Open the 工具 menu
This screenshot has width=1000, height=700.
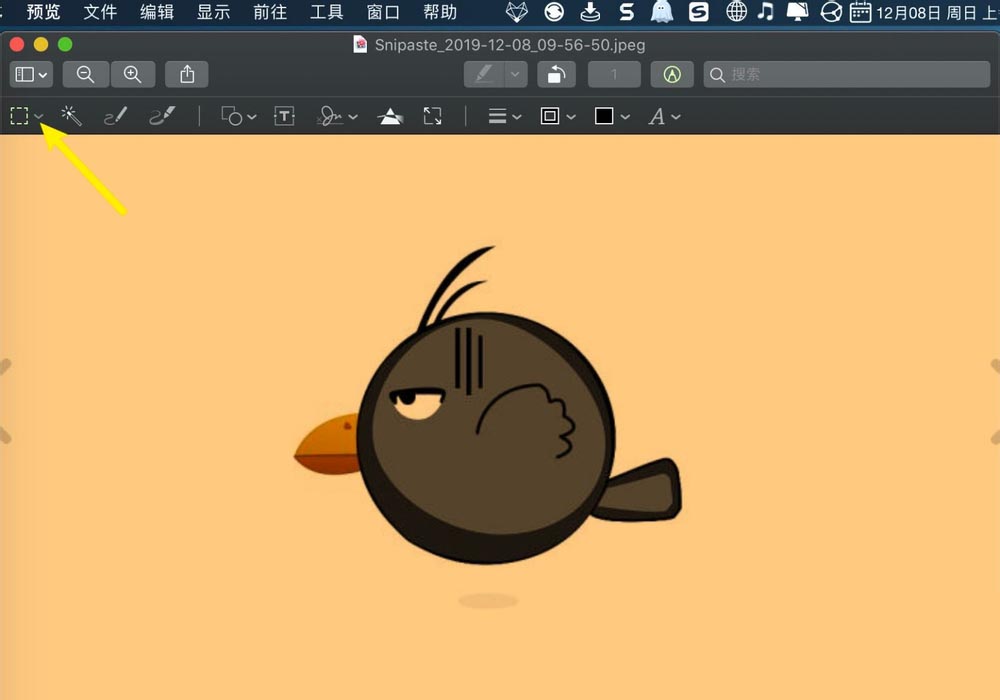coord(327,11)
